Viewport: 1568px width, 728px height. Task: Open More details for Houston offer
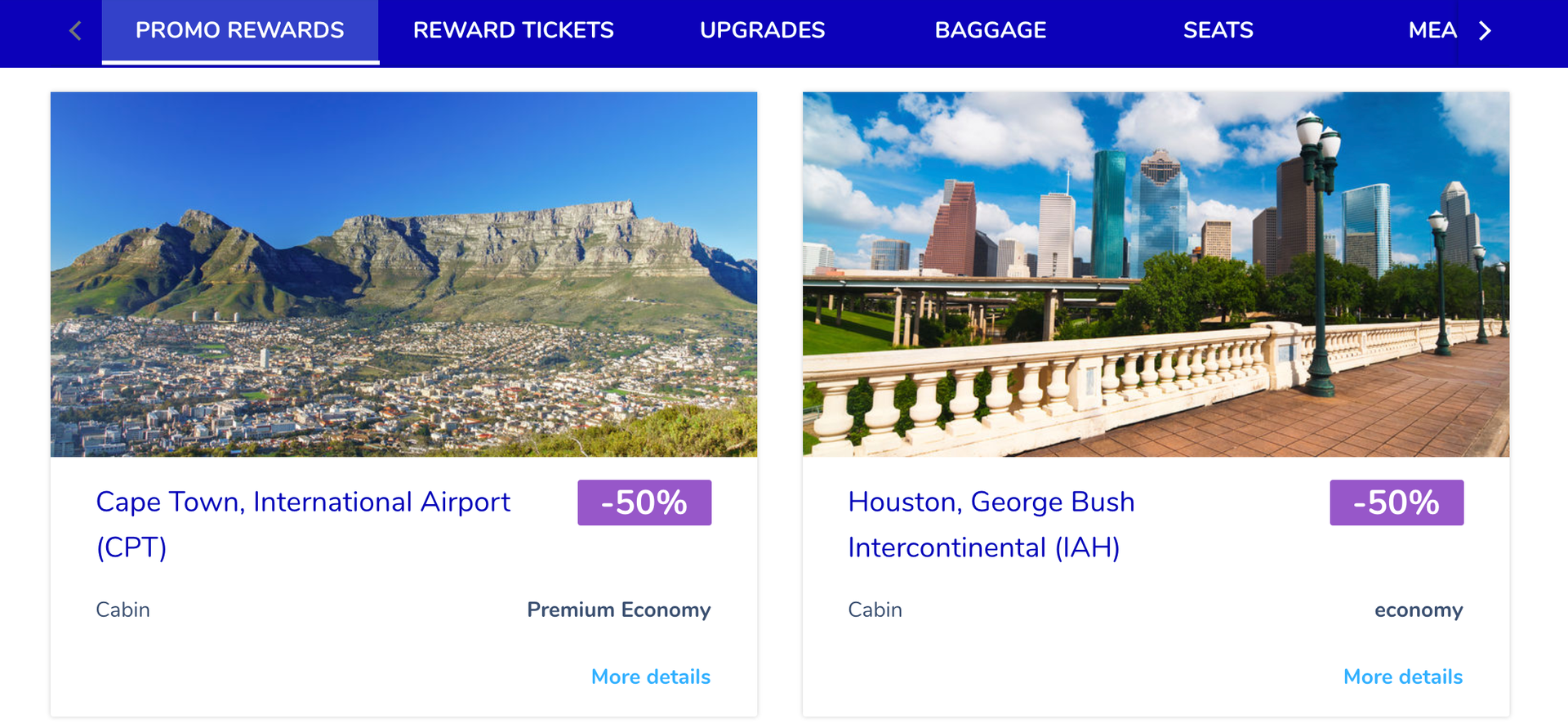coord(1402,677)
